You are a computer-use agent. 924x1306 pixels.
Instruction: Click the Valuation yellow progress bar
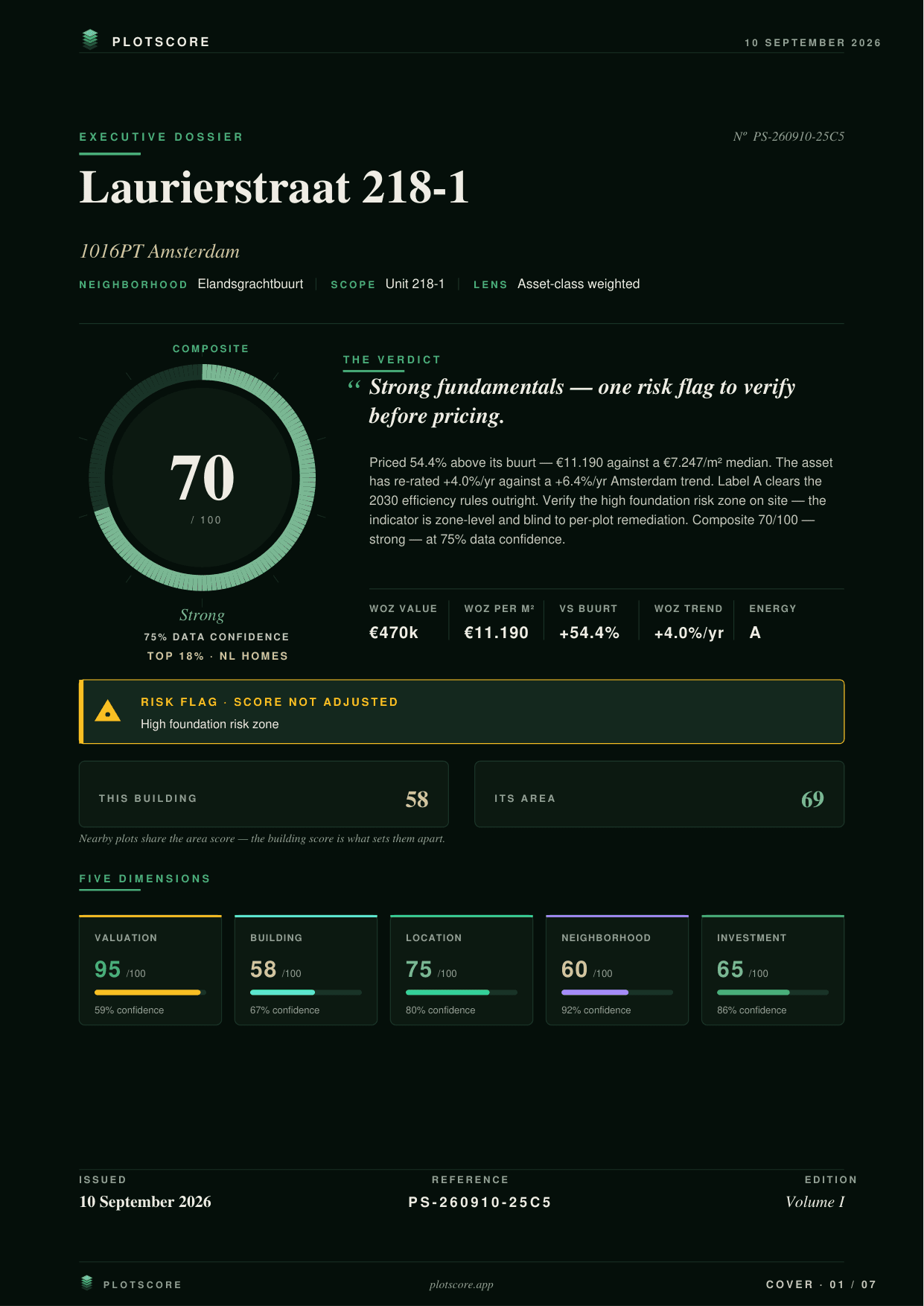pos(150,993)
